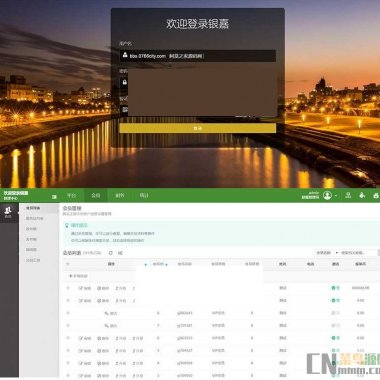Open the 统计 tab in the admin header
The height and width of the screenshot is (380, 380).
point(144,195)
